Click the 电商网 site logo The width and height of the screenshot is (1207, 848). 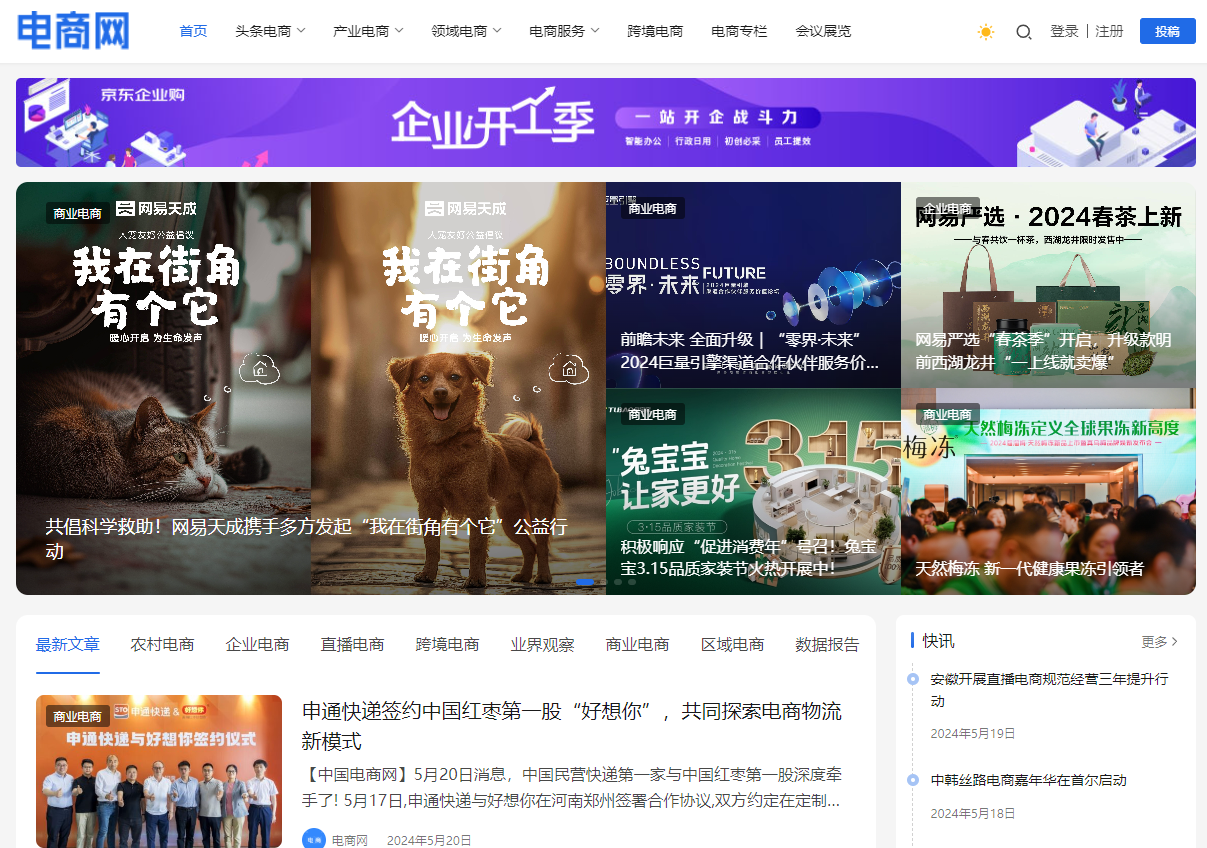click(x=73, y=31)
